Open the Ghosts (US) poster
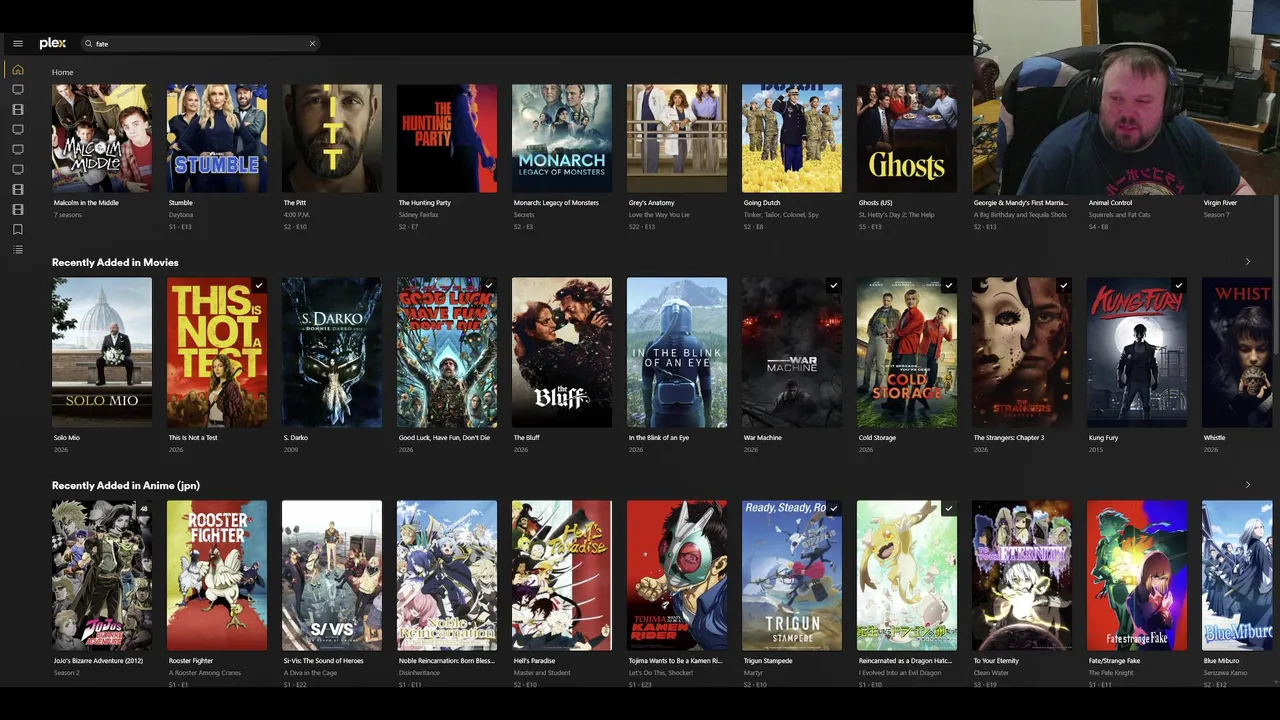Image resolution: width=1280 pixels, height=720 pixels. pos(907,138)
